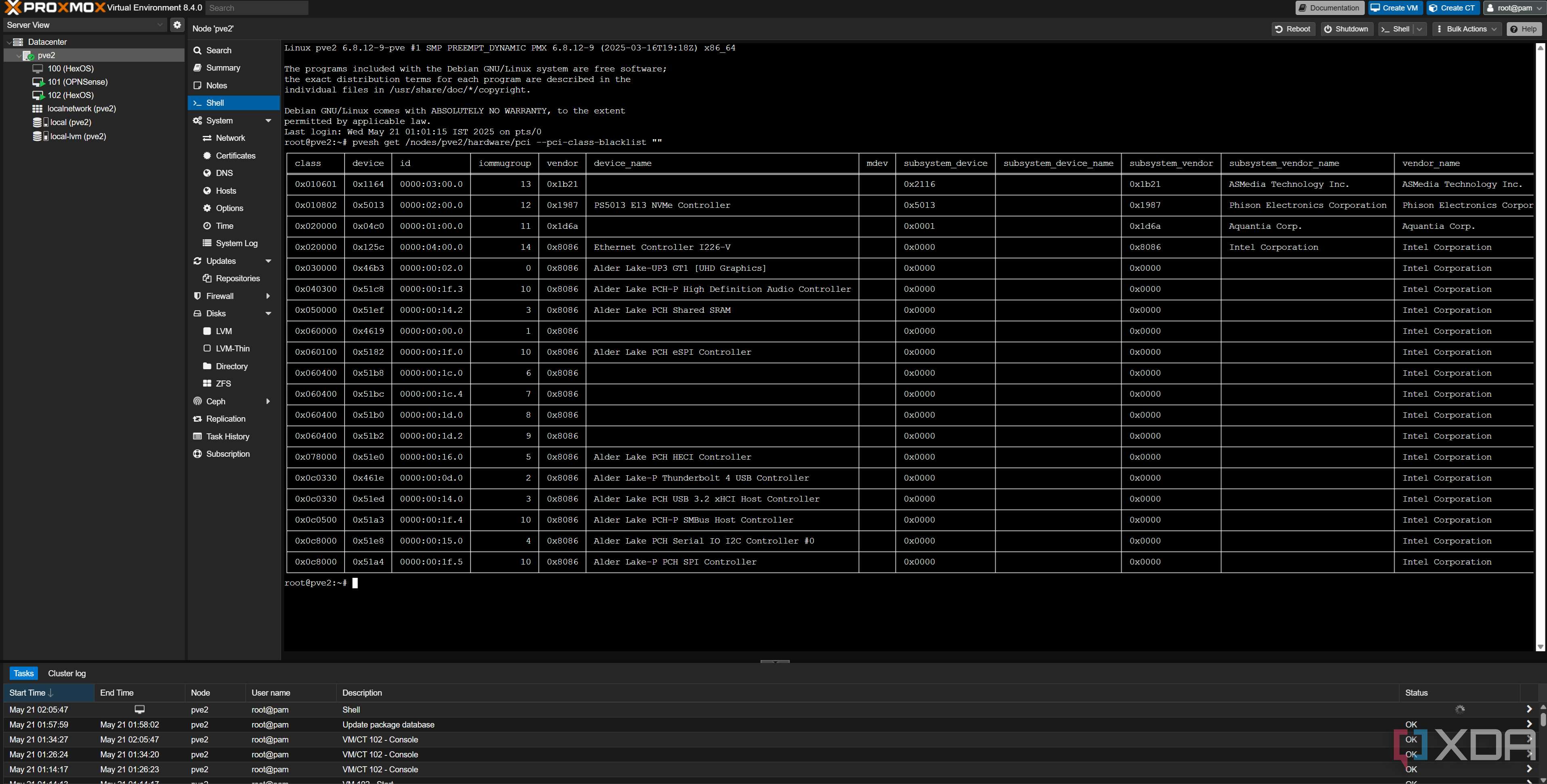The width and height of the screenshot is (1547, 784).
Task: Expand the Firewall submenu arrow
Action: [268, 296]
